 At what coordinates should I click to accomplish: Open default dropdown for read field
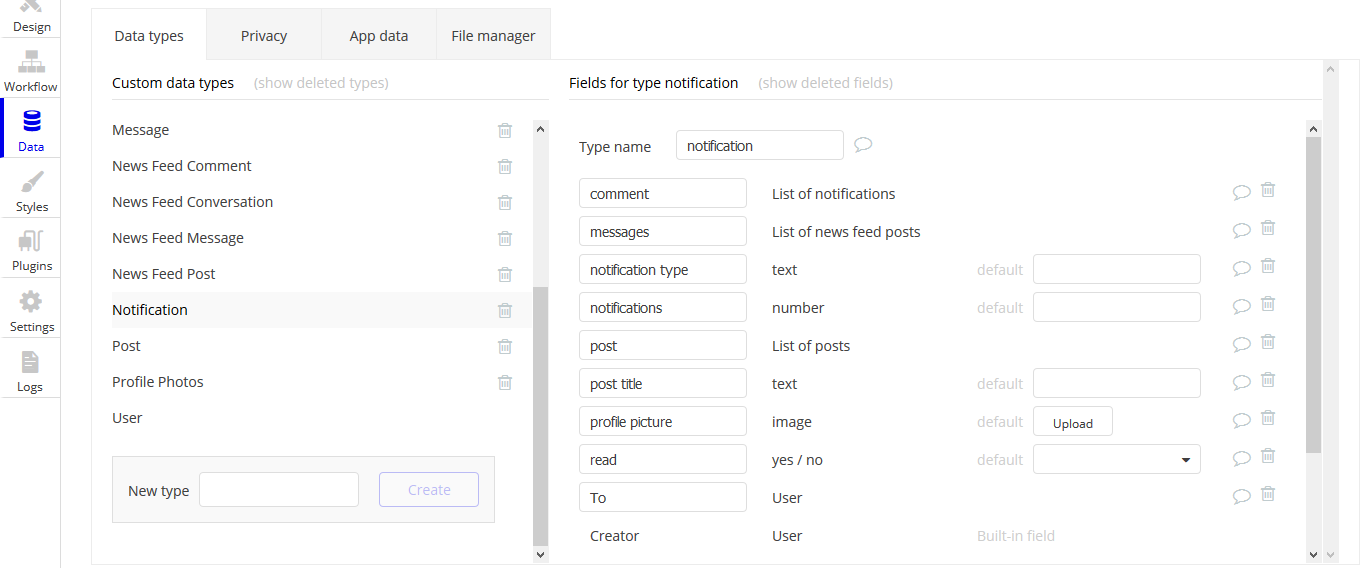coord(1116,460)
